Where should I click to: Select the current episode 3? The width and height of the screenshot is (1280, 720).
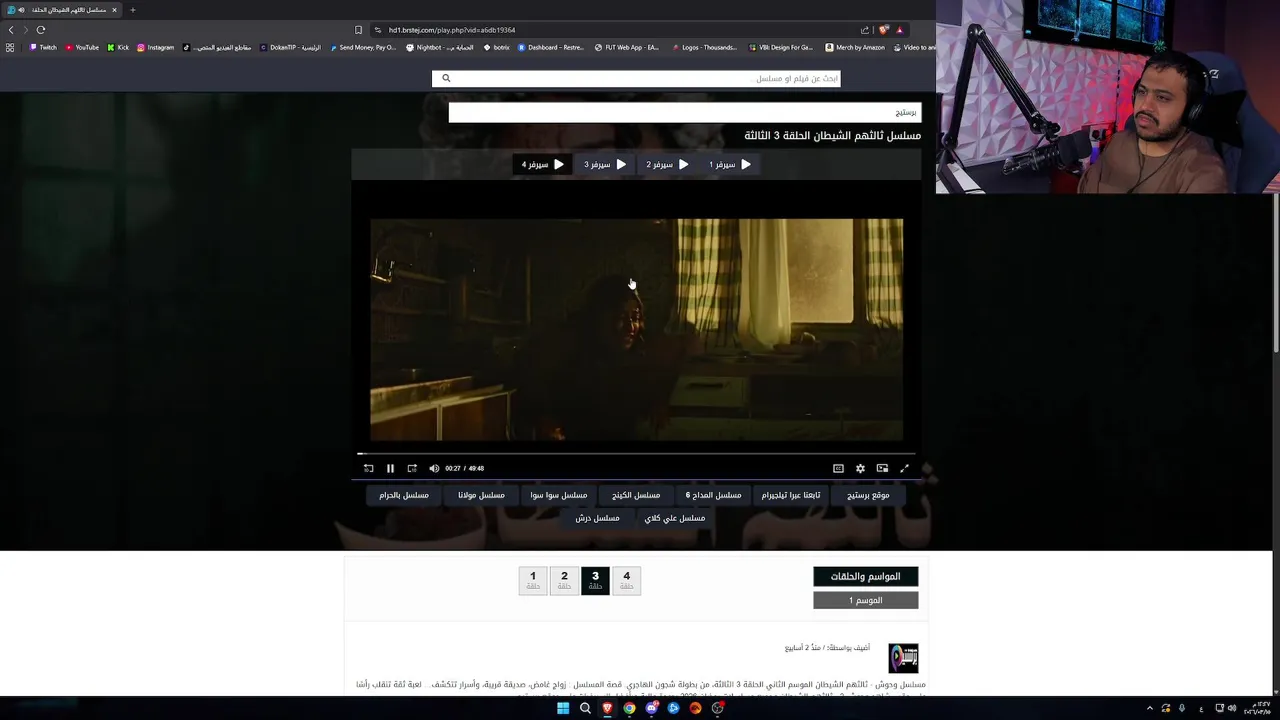(595, 580)
